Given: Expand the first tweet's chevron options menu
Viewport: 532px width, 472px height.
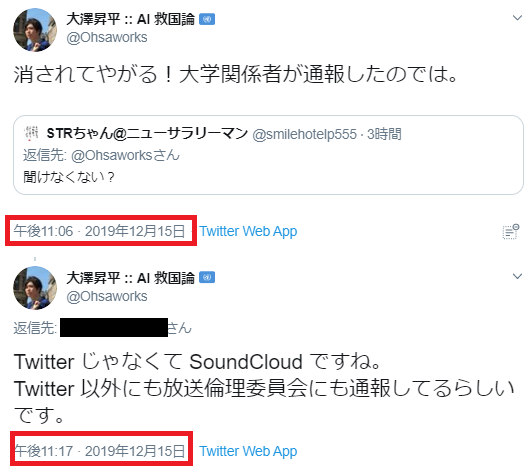Looking at the screenshot, I should point(517,18).
